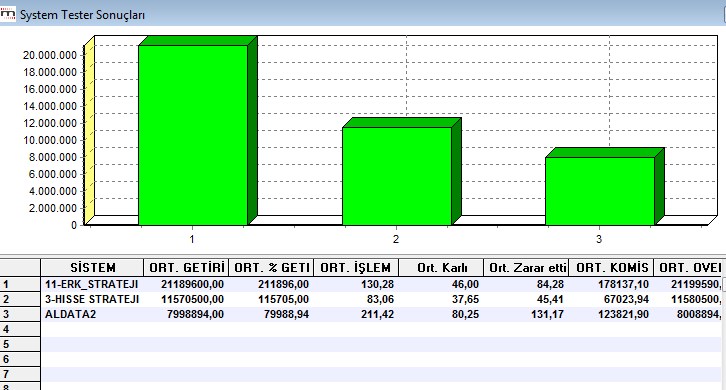The height and width of the screenshot is (390, 726).
Task: Select the Ort. Zarar etti column header
Action: [x=526, y=268]
